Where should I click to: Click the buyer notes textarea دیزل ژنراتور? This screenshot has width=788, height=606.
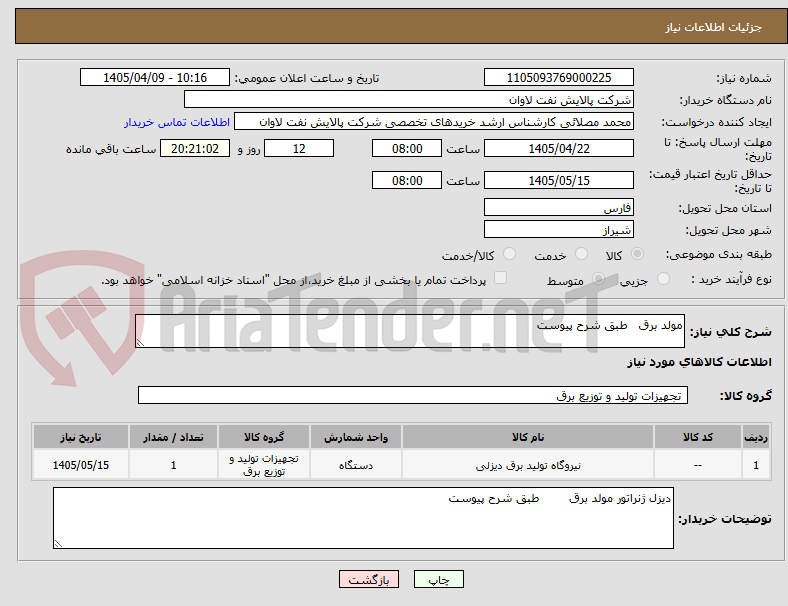point(363,518)
